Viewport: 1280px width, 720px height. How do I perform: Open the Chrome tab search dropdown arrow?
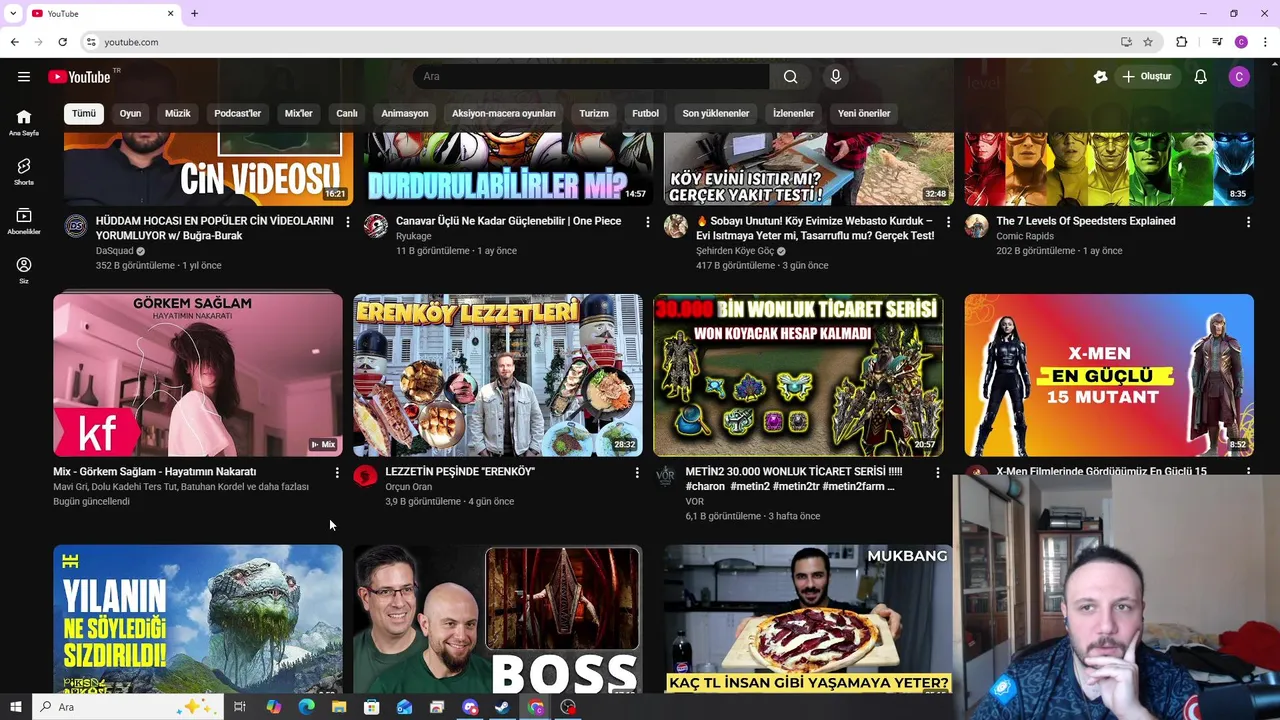13,13
